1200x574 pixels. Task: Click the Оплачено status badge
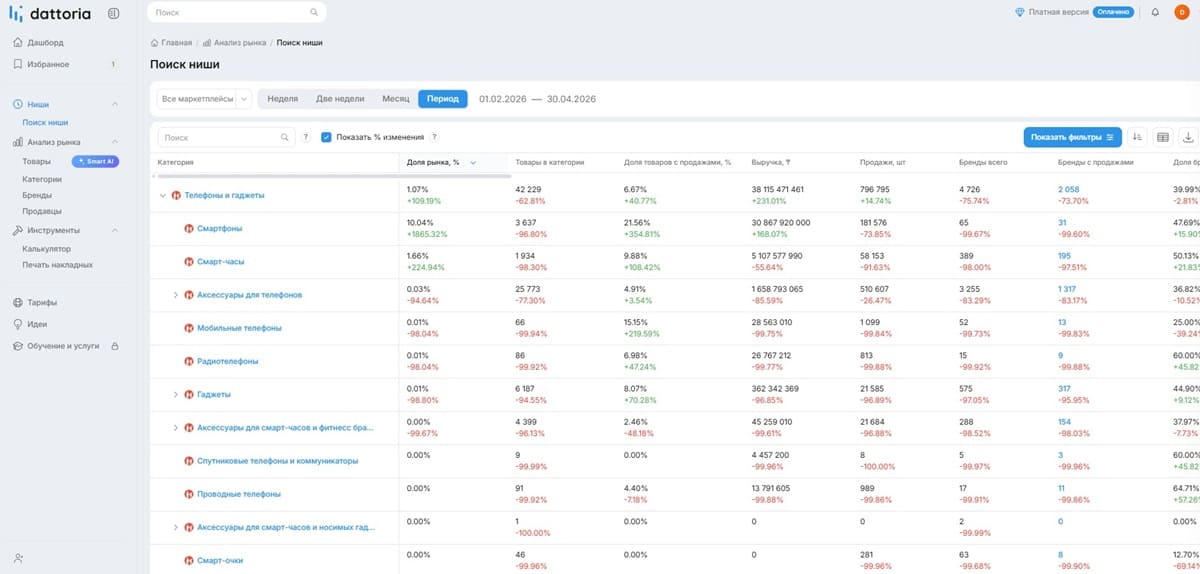tap(1112, 13)
